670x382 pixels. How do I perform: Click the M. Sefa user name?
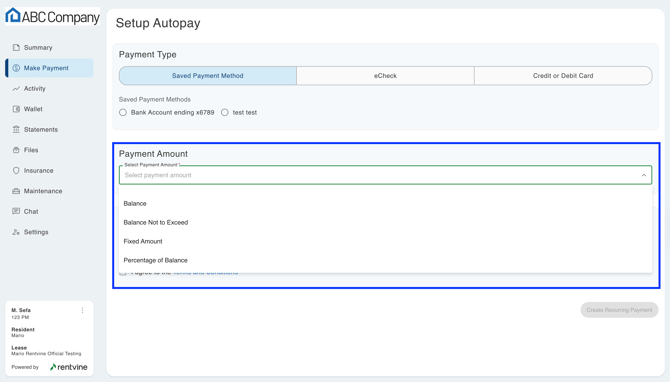(21, 310)
